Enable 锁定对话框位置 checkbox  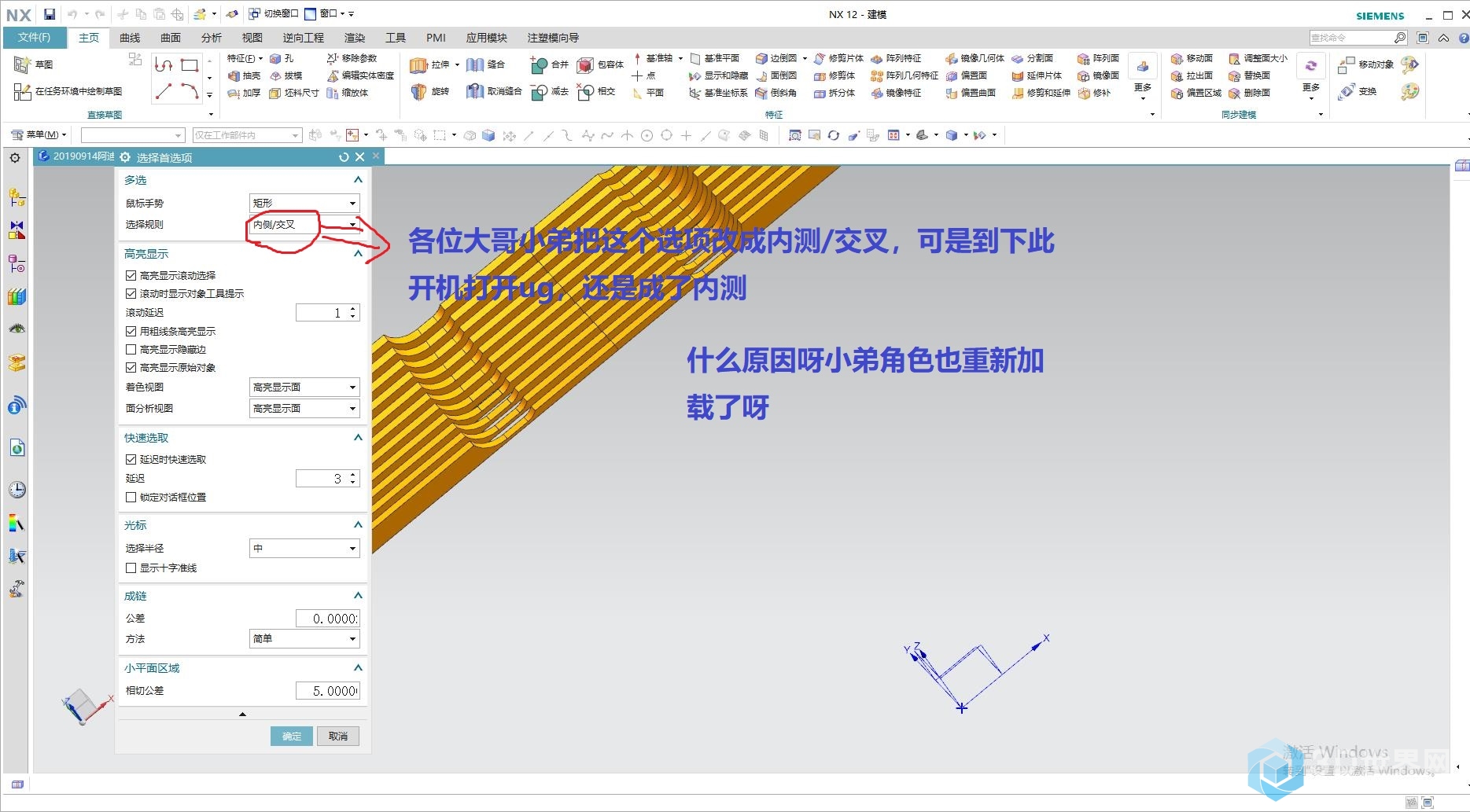pos(131,498)
